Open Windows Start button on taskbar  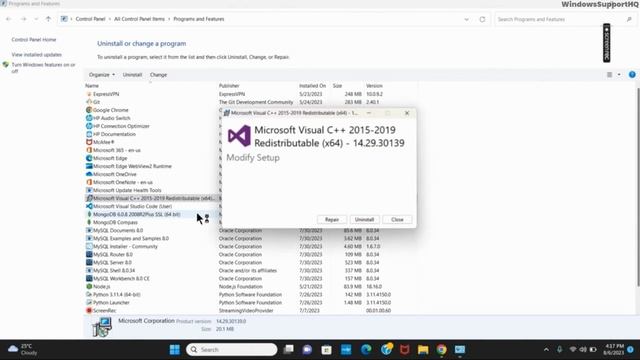(x=175, y=349)
